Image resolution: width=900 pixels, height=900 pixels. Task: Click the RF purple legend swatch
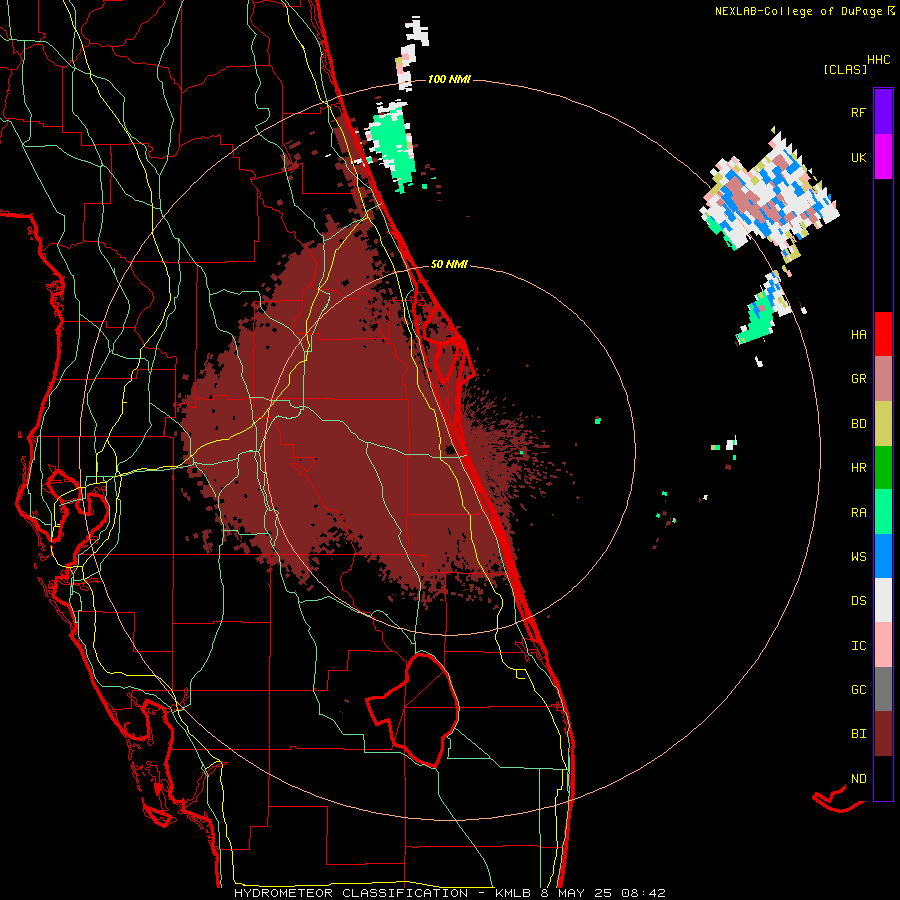pos(883,112)
